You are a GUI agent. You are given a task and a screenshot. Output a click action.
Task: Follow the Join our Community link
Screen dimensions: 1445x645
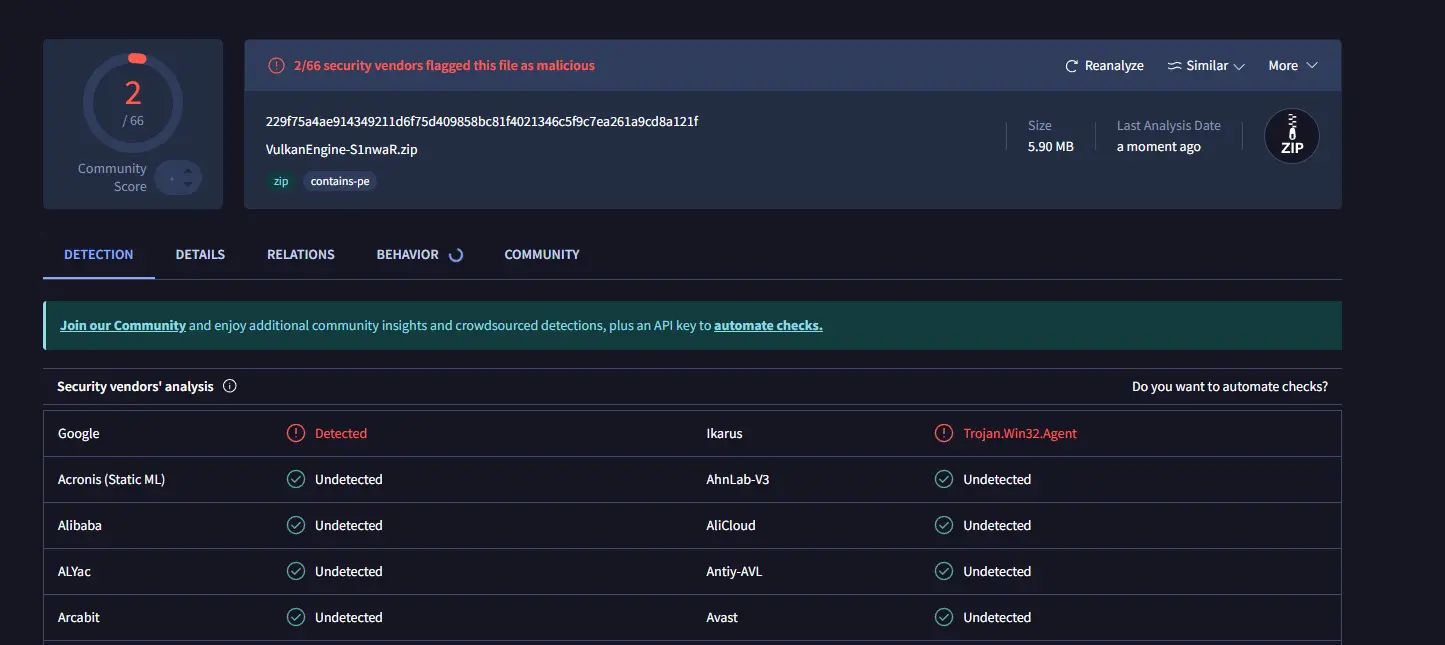click(x=123, y=326)
